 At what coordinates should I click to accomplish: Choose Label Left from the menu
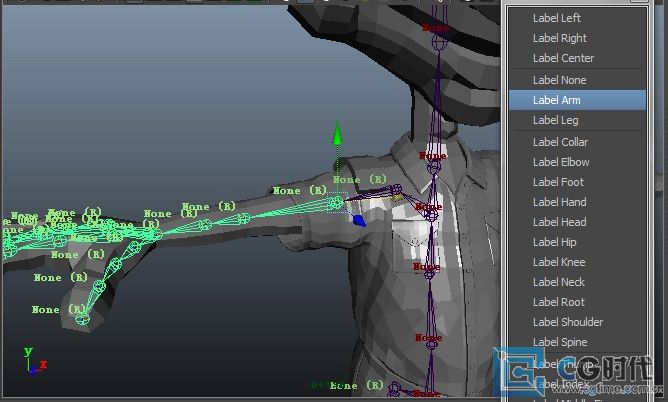click(577, 18)
